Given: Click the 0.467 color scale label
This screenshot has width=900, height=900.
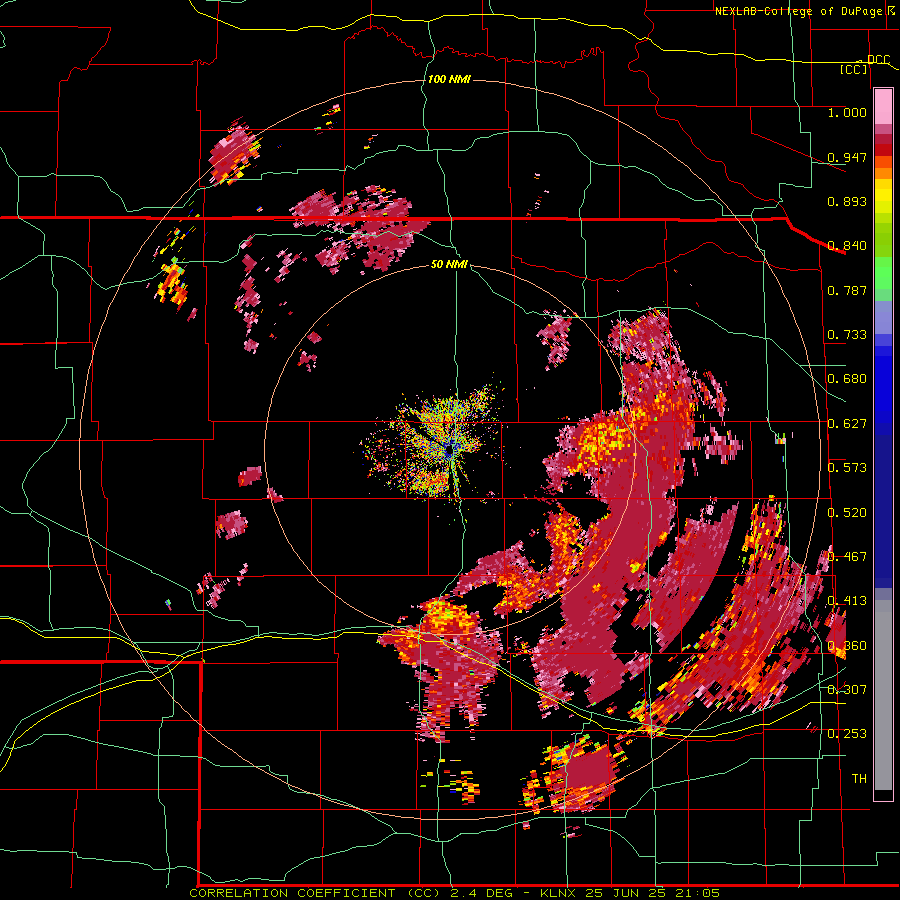Looking at the screenshot, I should click(x=847, y=557).
